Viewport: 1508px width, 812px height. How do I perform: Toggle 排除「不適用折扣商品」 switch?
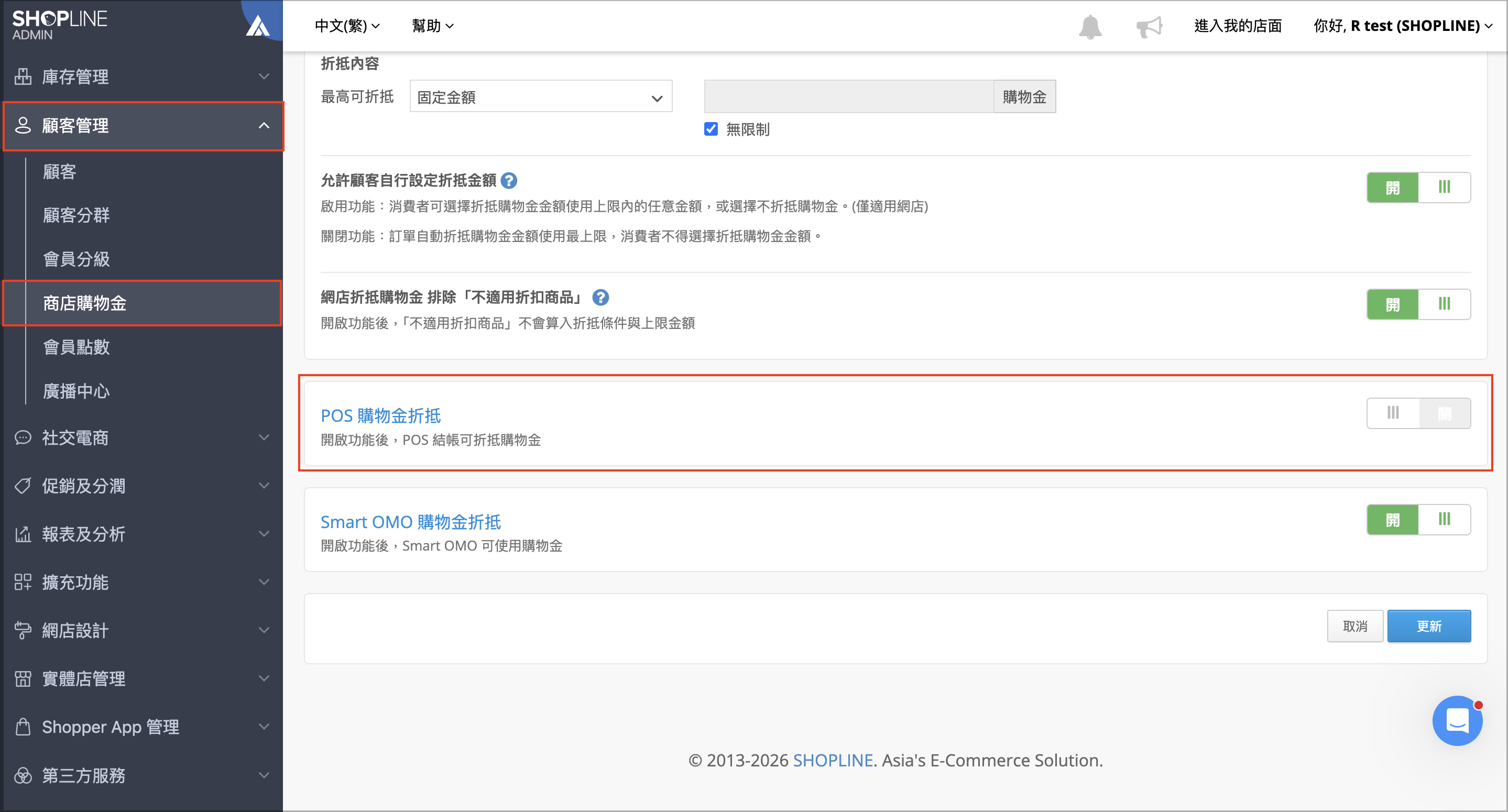pos(1418,304)
